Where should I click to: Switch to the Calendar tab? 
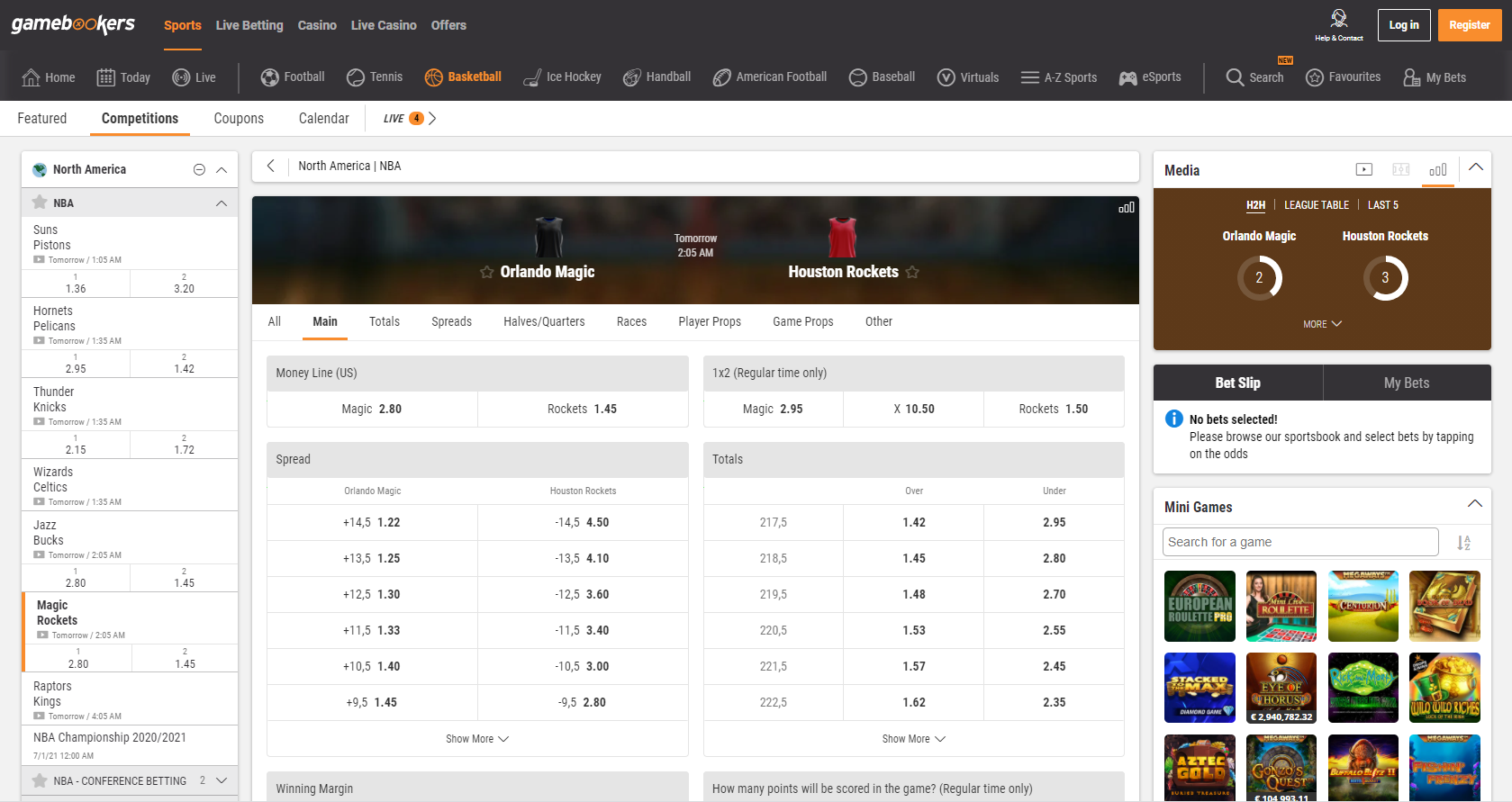tap(323, 118)
